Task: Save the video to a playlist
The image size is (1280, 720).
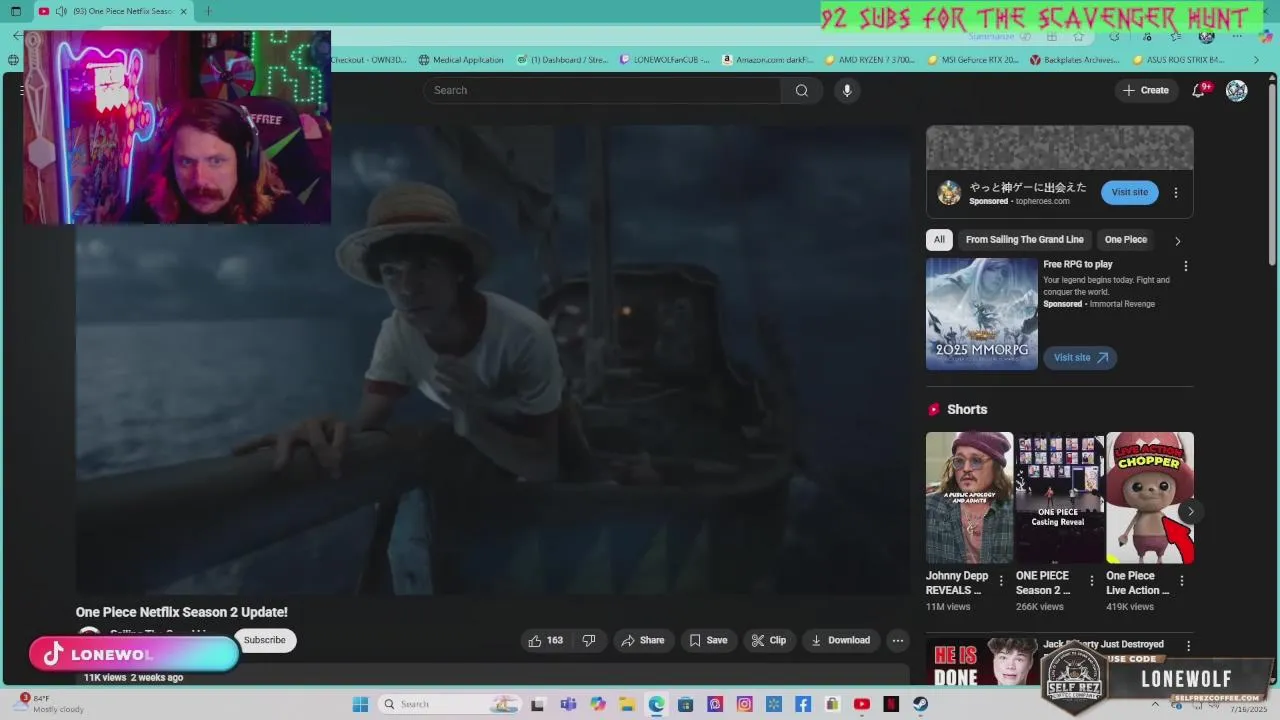Action: [x=708, y=640]
